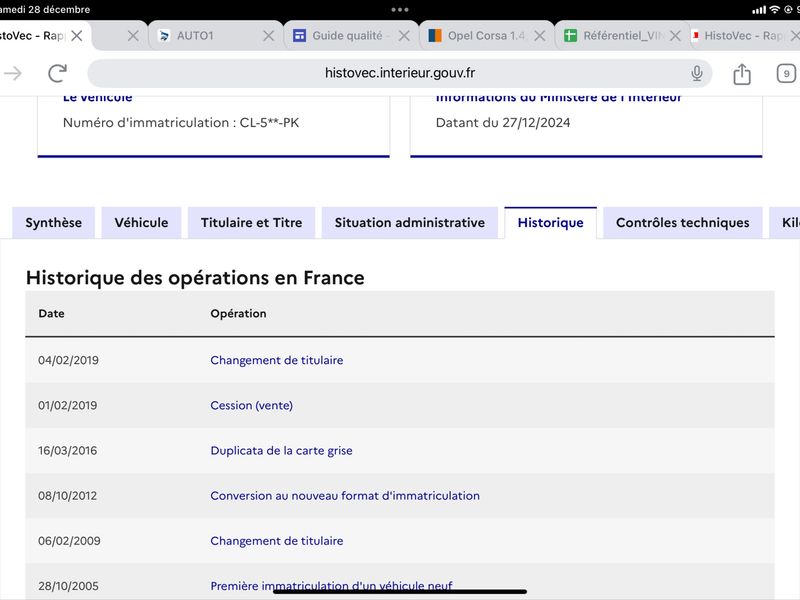Click Conversion au nouveau format d'immatriculation
Screen dimensions: 800x600
(x=345, y=496)
